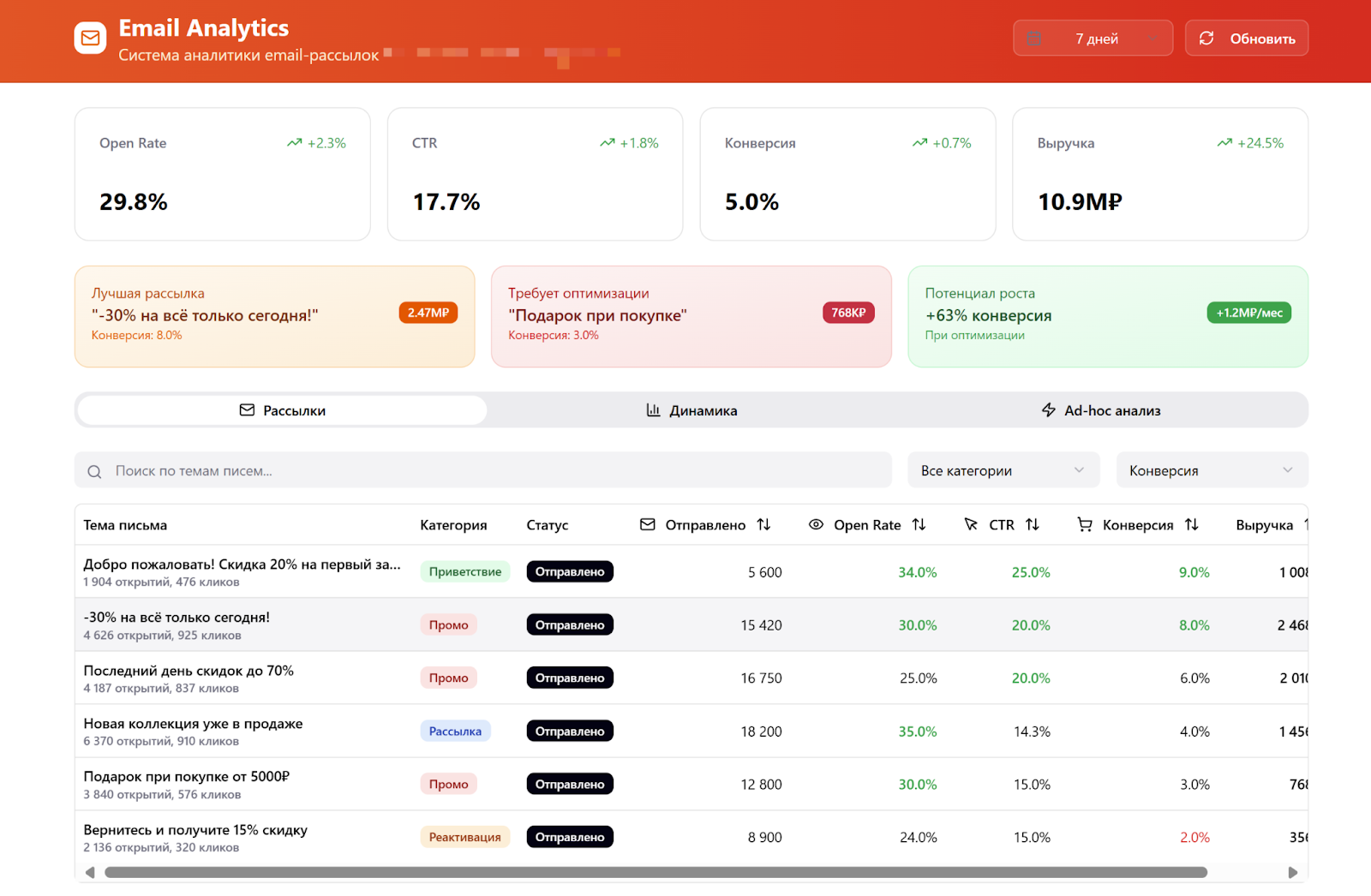Click the magnifier icon in search field

click(x=94, y=471)
